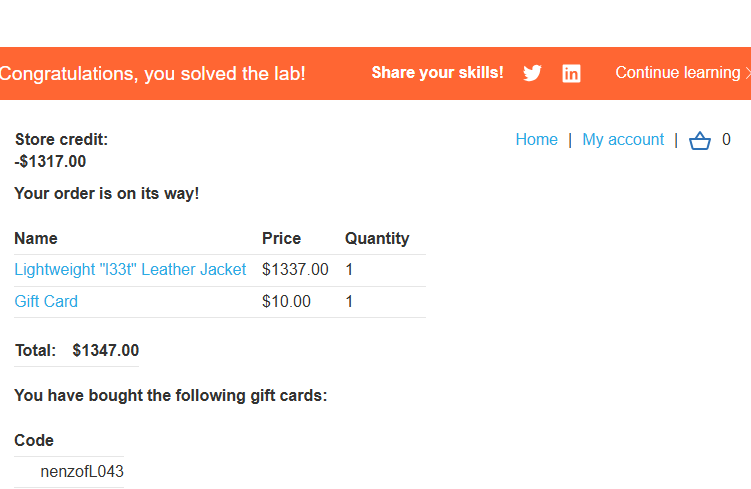
Task: Click the gift card code nenzofL043
Action: pyautogui.click(x=82, y=472)
